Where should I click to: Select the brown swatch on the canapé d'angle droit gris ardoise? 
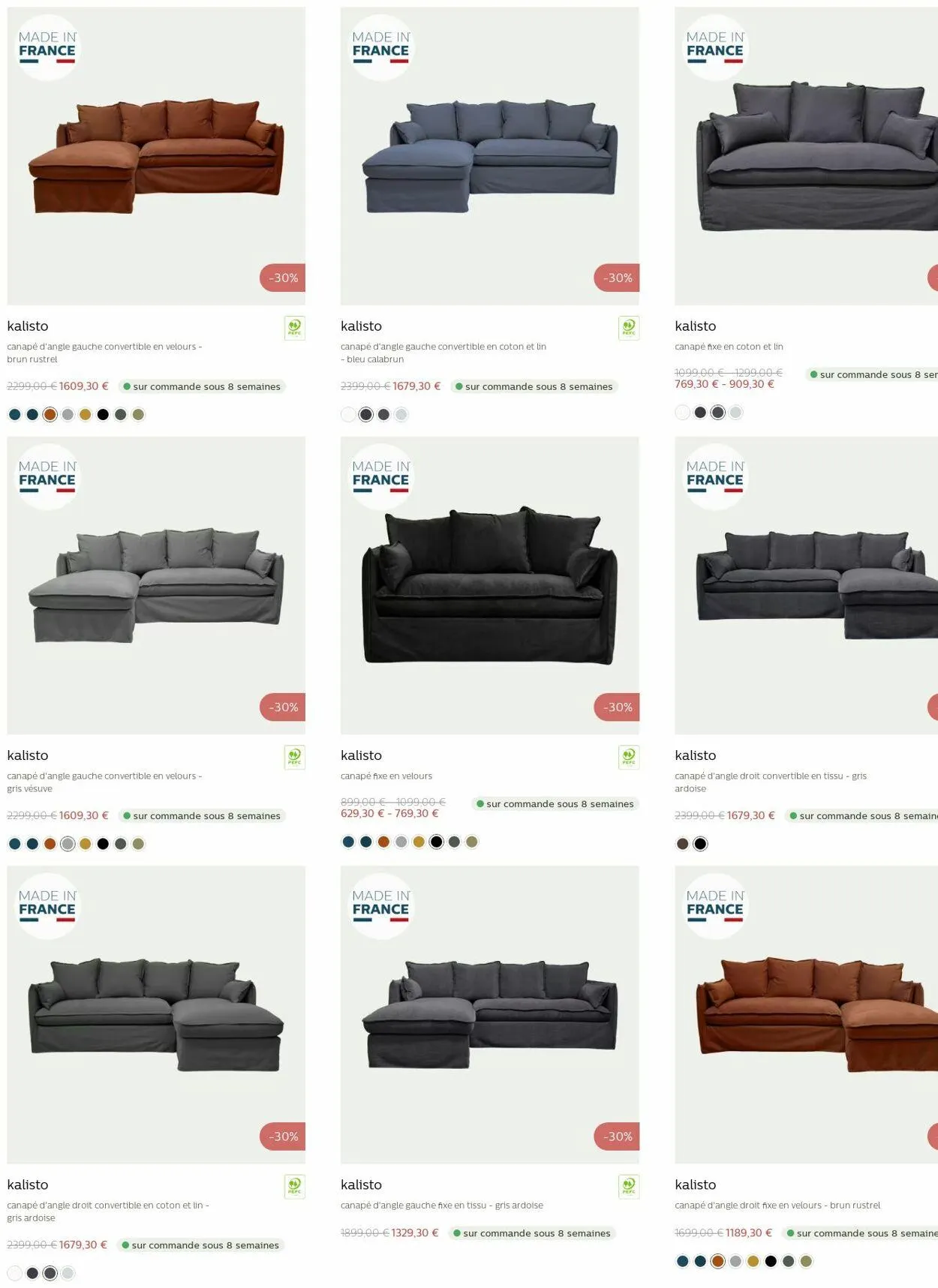(x=682, y=844)
